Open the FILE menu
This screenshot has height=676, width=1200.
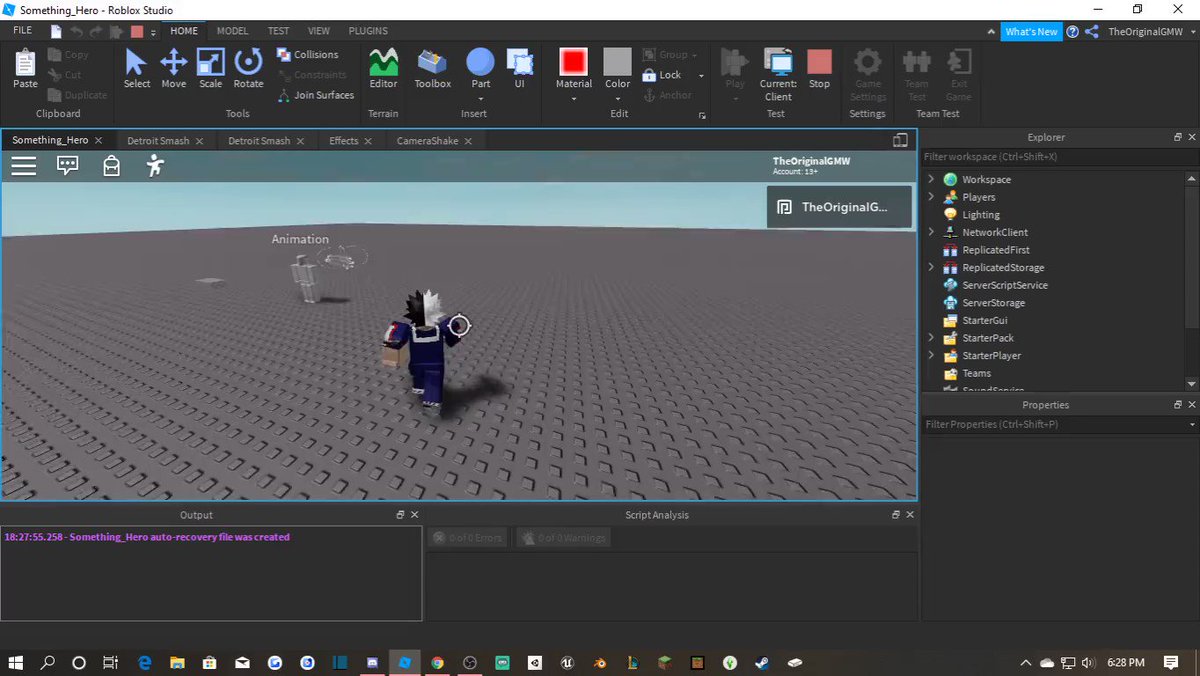click(x=22, y=31)
